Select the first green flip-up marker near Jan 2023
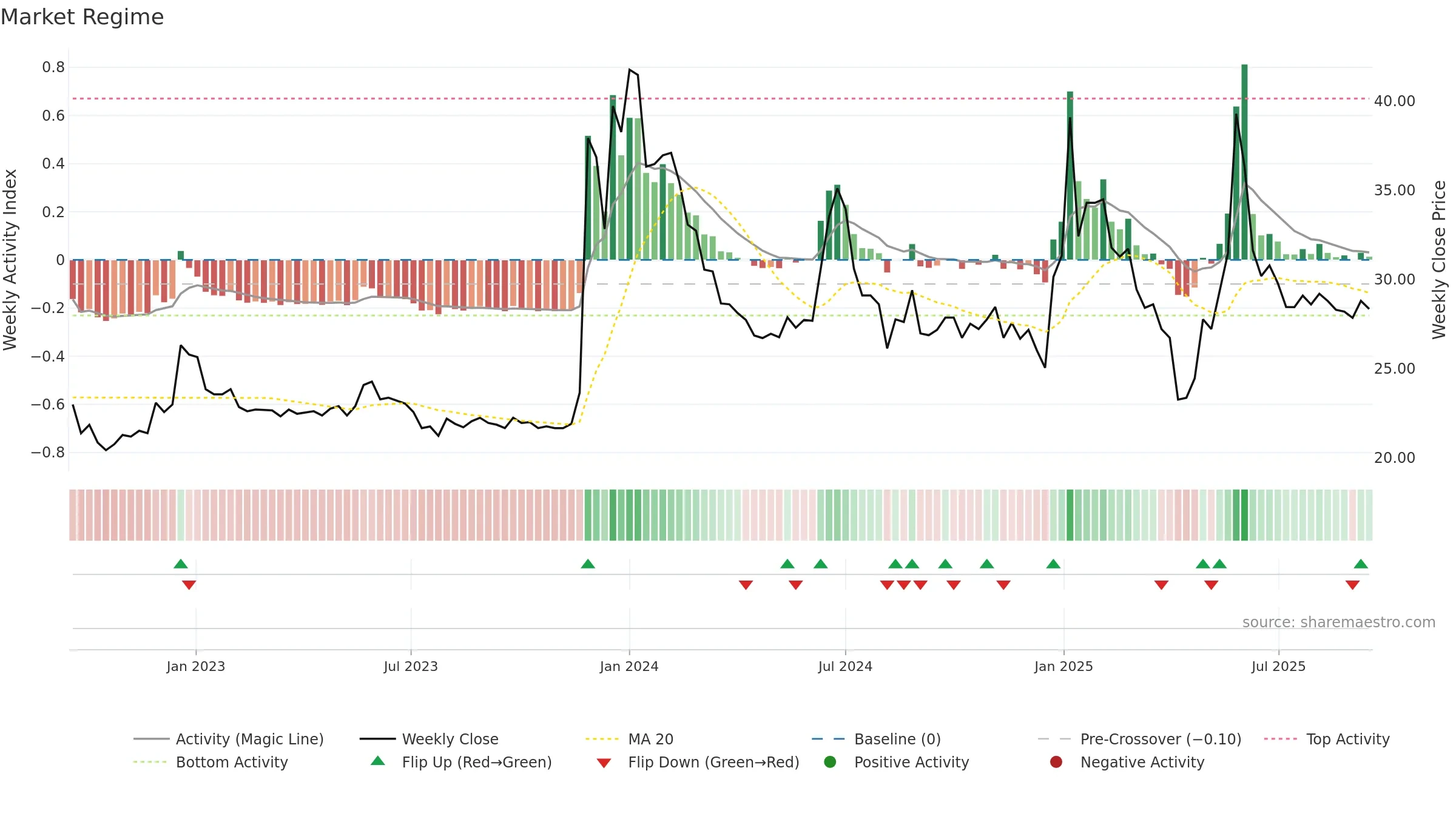1456x819 pixels. coord(181,564)
